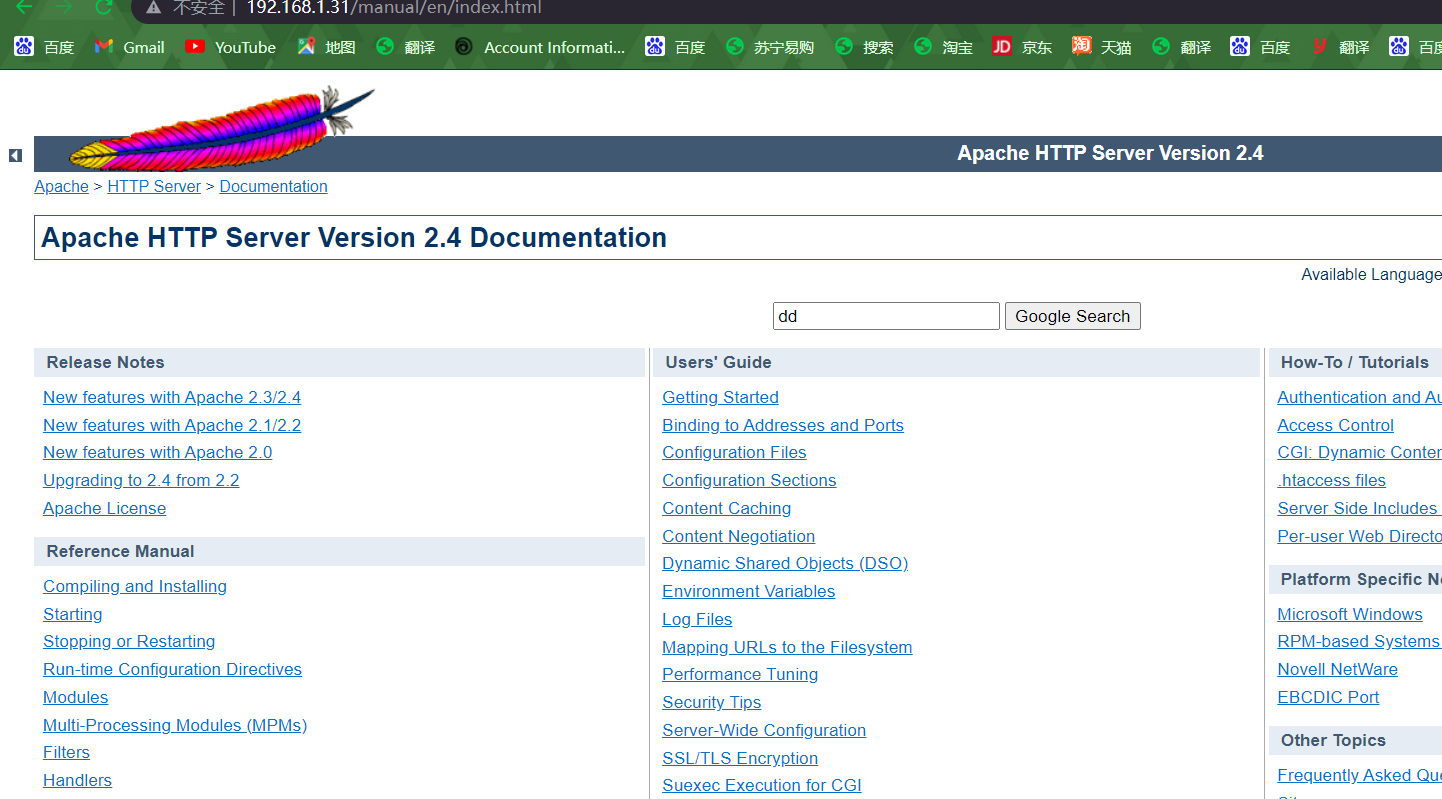This screenshot has width=1442, height=799.
Task: Open the 天猫 bookmark
Action: click(1102, 47)
